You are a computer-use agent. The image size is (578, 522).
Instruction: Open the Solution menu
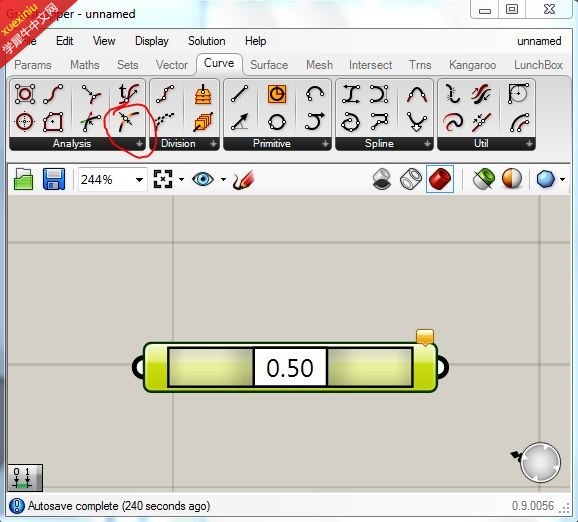206,41
